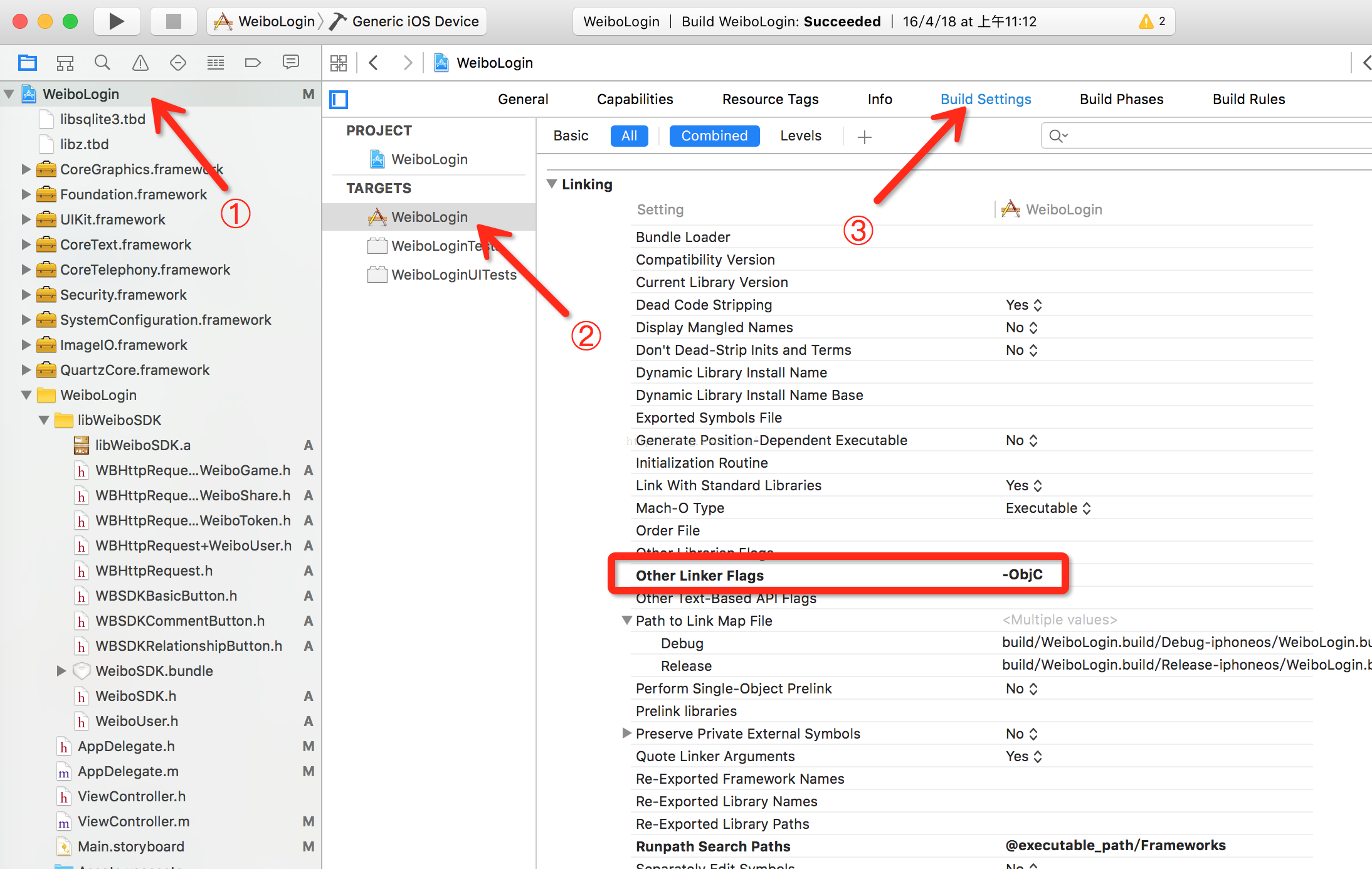Show Basic build settings

point(571,135)
